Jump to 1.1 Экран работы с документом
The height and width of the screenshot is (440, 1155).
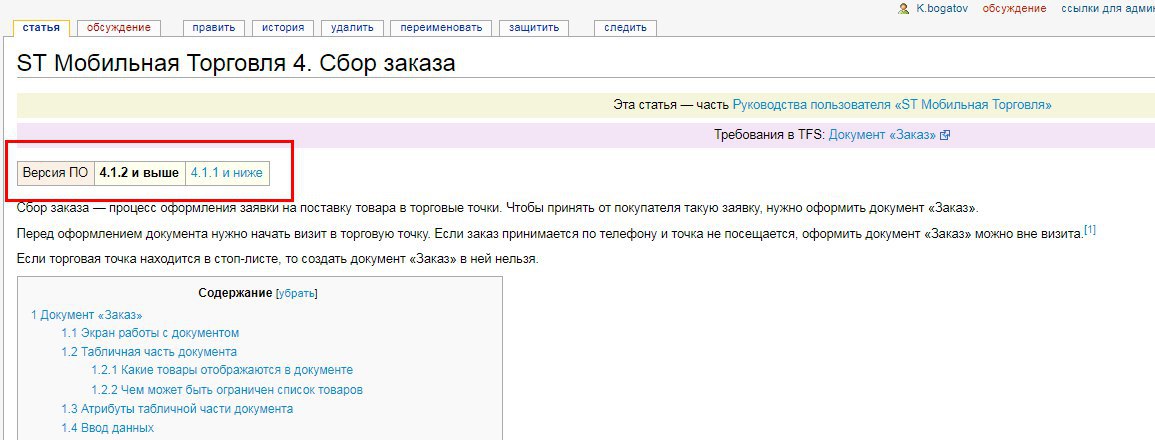click(x=150, y=333)
